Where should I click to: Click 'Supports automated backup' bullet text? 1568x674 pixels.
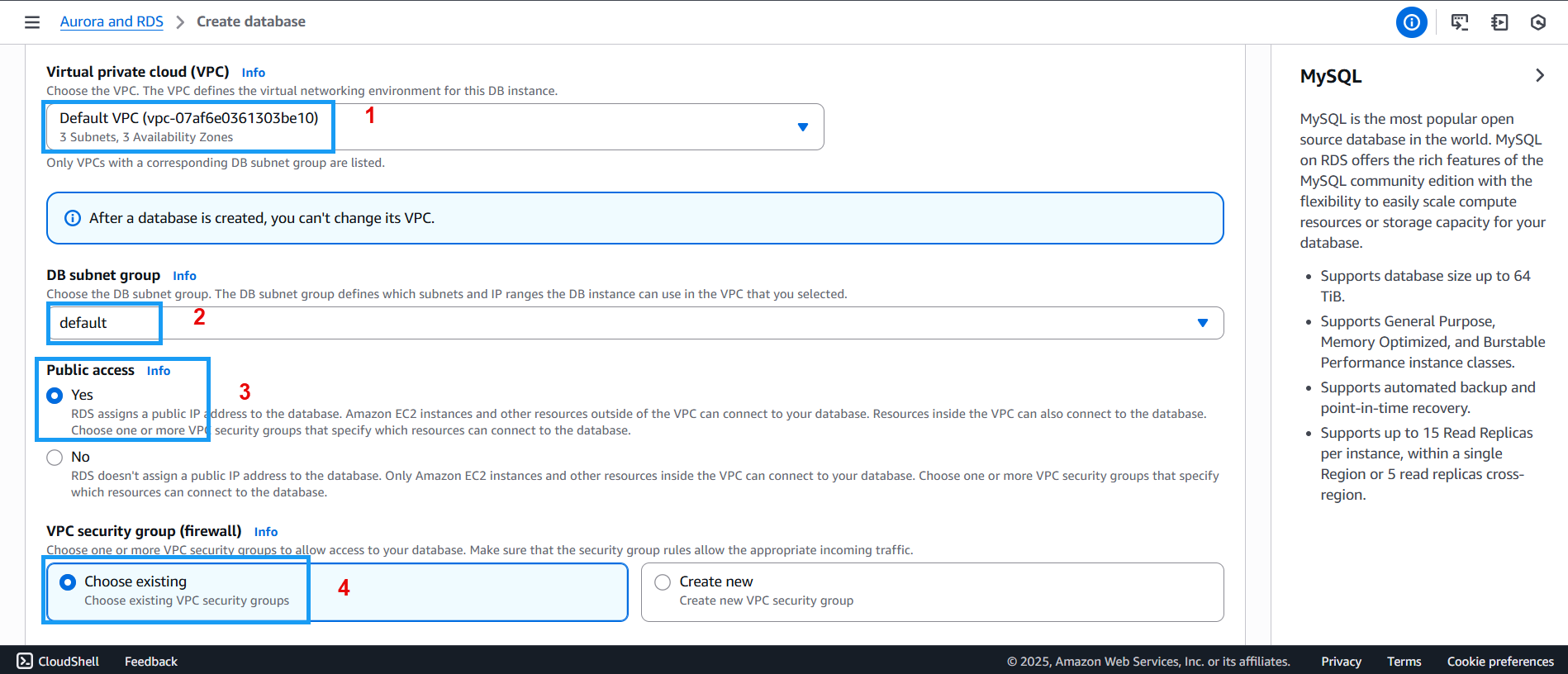[x=1428, y=397]
